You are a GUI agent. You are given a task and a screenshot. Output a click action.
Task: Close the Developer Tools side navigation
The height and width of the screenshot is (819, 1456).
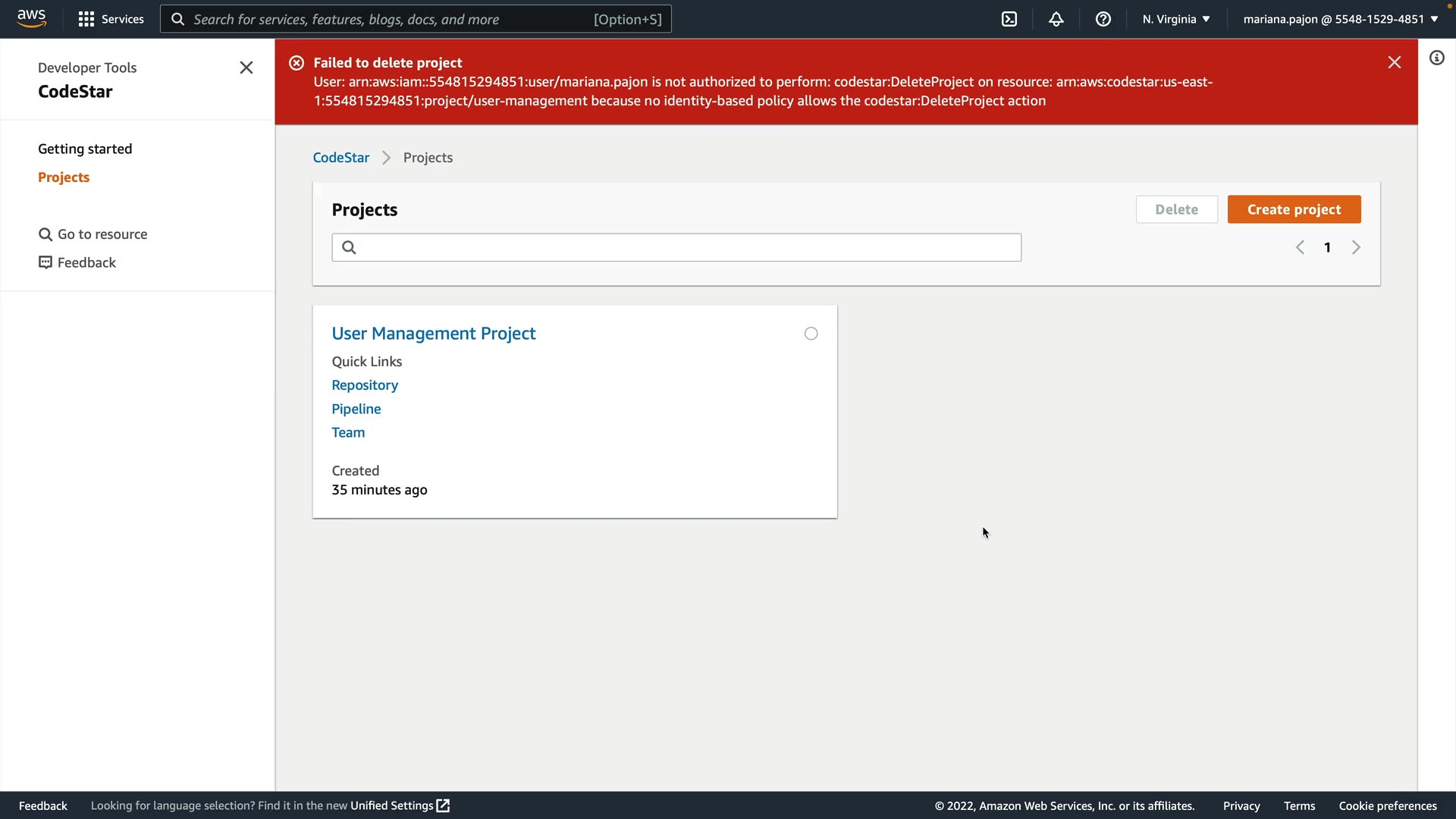246,67
